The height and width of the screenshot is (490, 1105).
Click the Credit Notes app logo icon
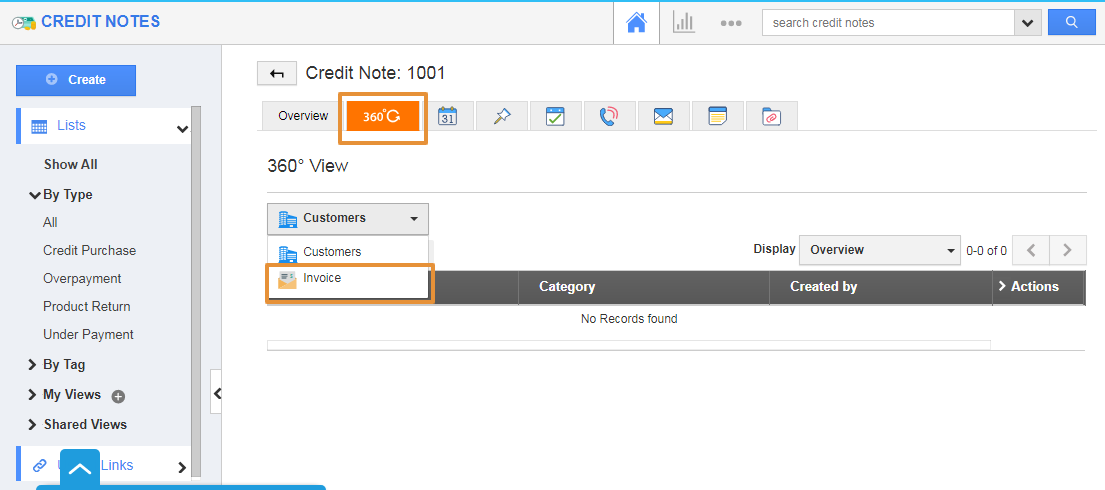pos(25,23)
